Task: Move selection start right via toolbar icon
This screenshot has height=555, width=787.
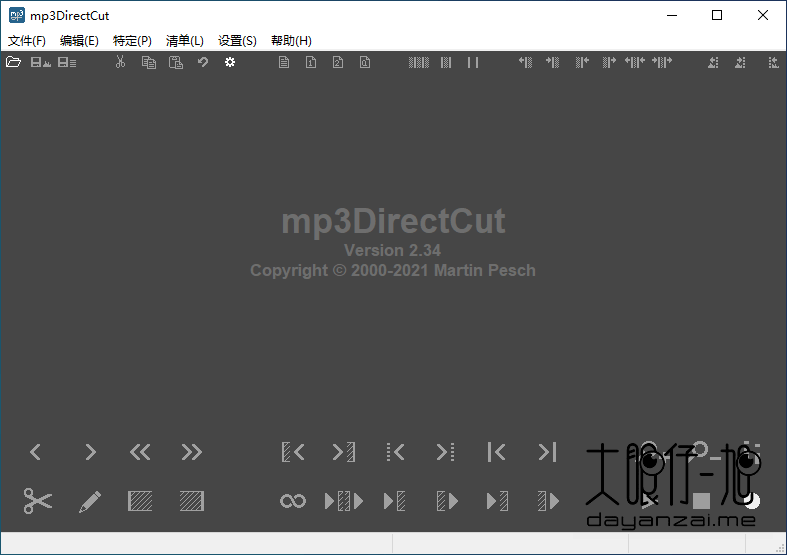Action: 553,62
